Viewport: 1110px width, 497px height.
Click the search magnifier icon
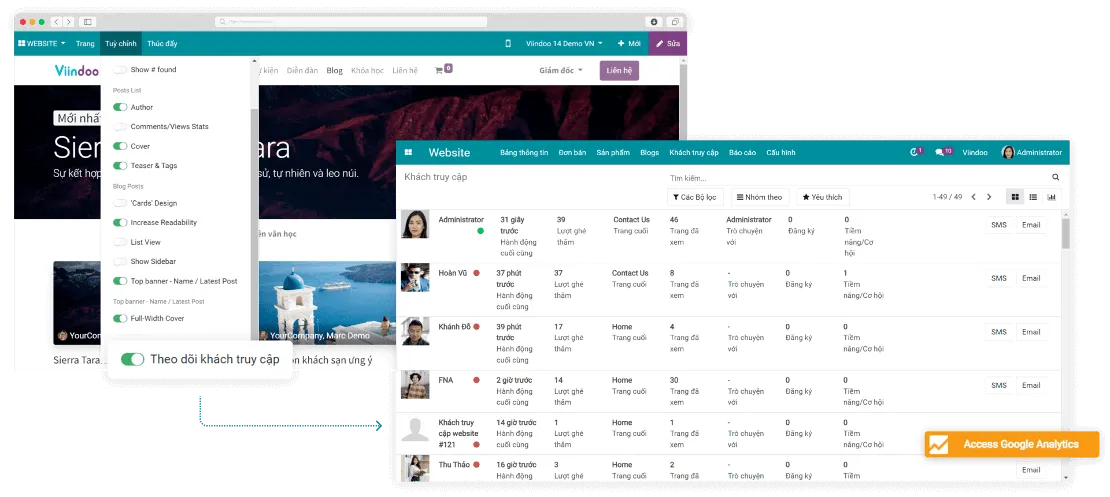pos(1055,177)
